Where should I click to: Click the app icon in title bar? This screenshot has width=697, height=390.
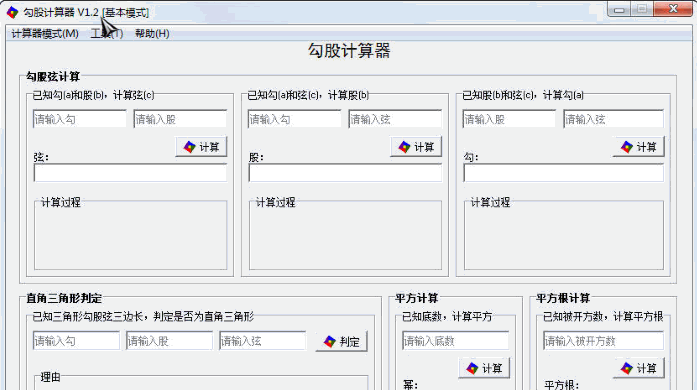pos(12,12)
